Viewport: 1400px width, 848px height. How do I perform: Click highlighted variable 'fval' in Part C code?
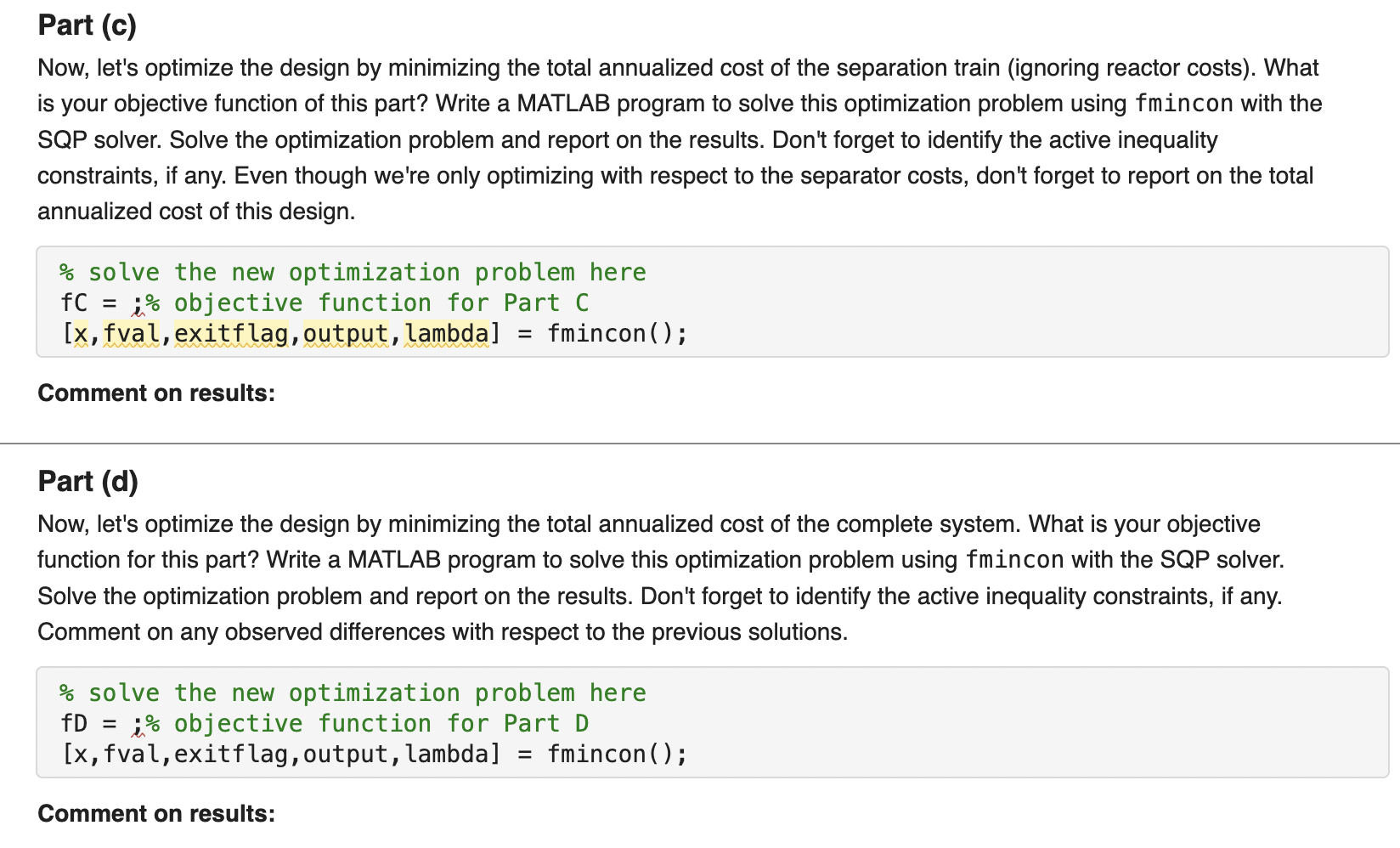pyautogui.click(x=131, y=334)
